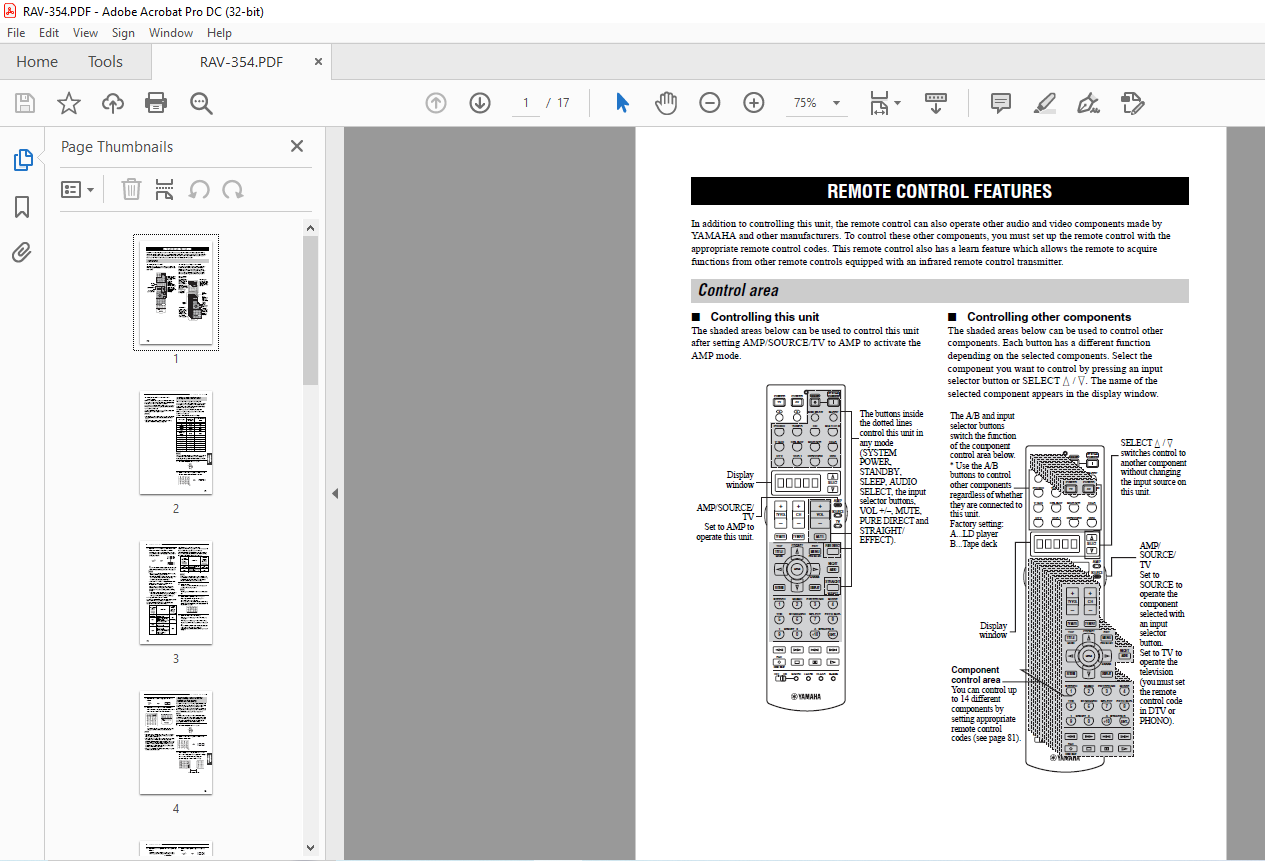Activate the Hand pan tool
Screen dimensions: 1265x861
[x=666, y=103]
